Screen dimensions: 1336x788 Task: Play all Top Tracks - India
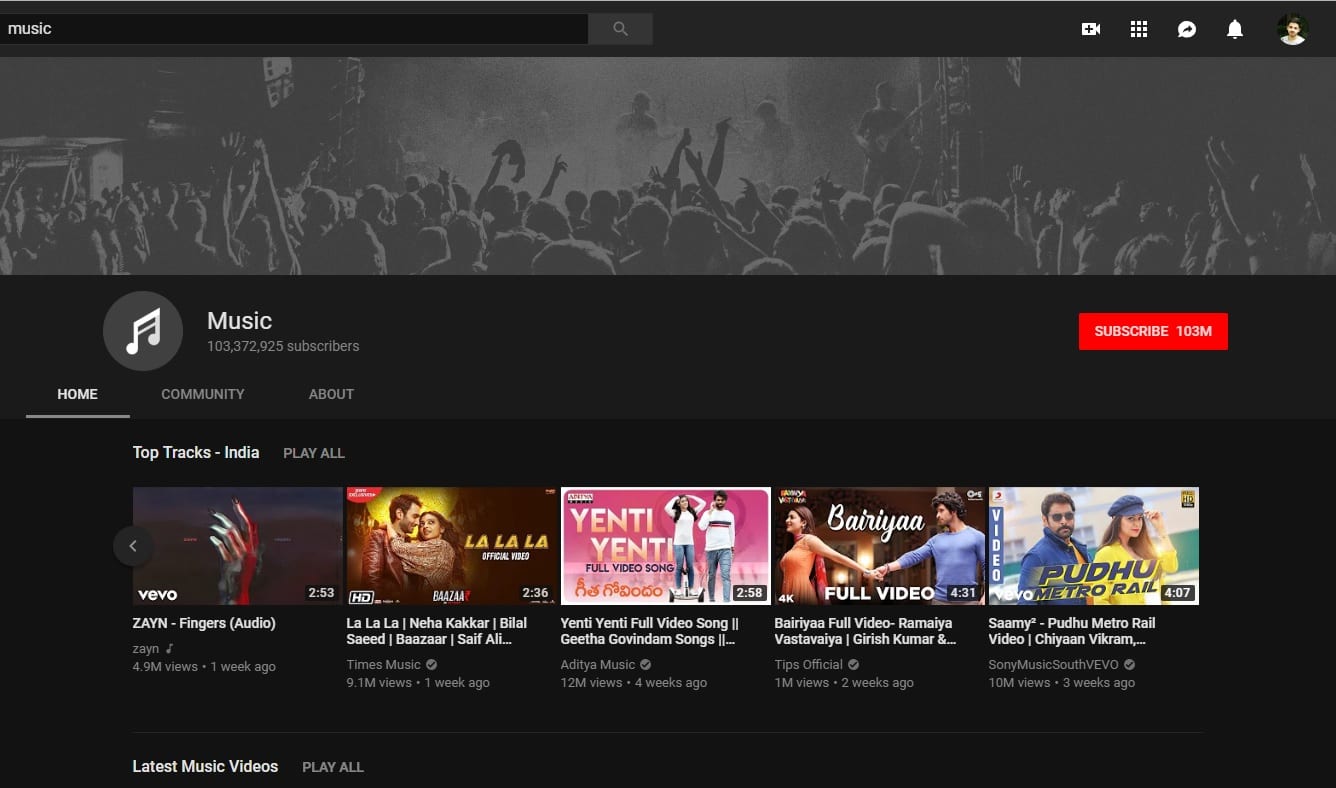pyautogui.click(x=314, y=453)
